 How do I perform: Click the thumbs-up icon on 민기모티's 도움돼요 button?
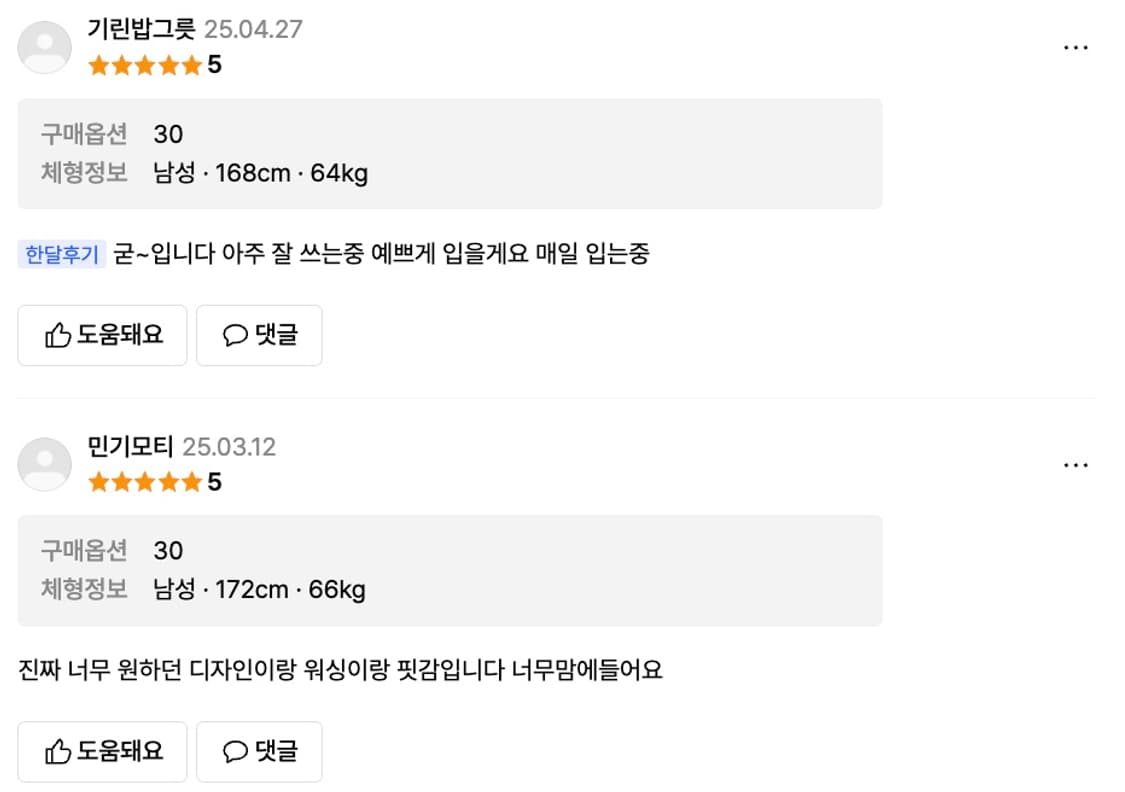click(x=58, y=751)
